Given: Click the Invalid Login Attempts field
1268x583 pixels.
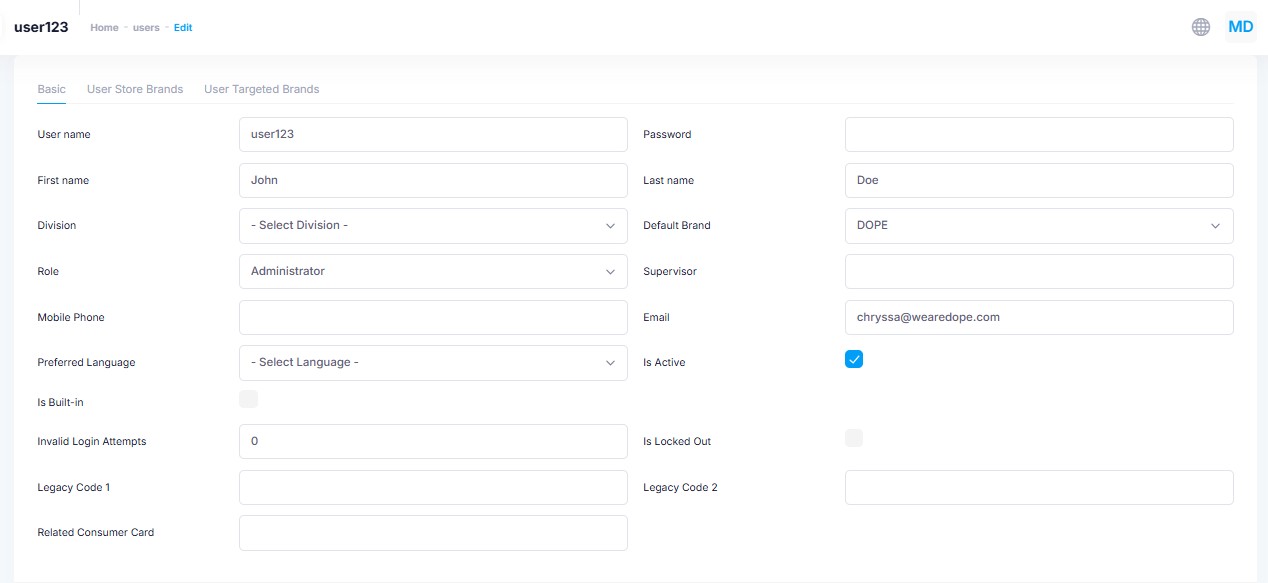Looking at the screenshot, I should tap(433, 441).
